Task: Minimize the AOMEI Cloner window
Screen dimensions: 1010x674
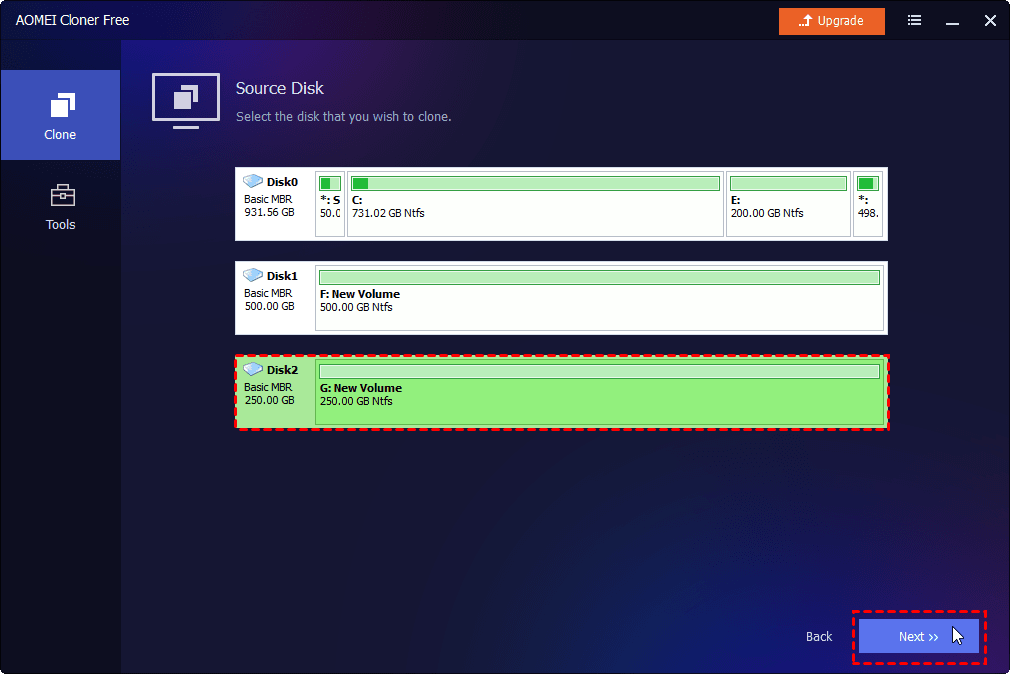Action: click(952, 21)
